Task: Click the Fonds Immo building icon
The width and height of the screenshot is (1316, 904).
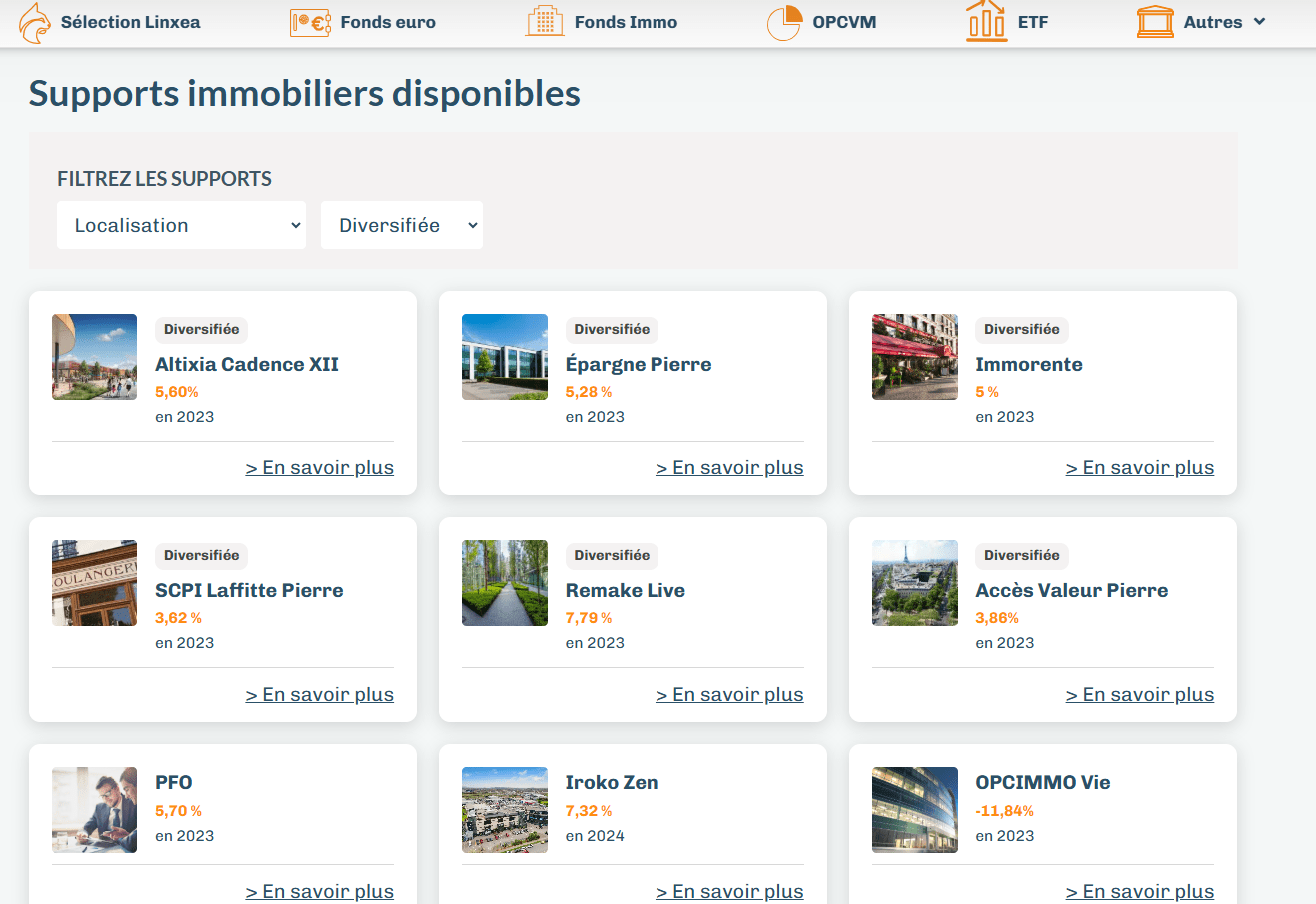Action: click(545, 21)
